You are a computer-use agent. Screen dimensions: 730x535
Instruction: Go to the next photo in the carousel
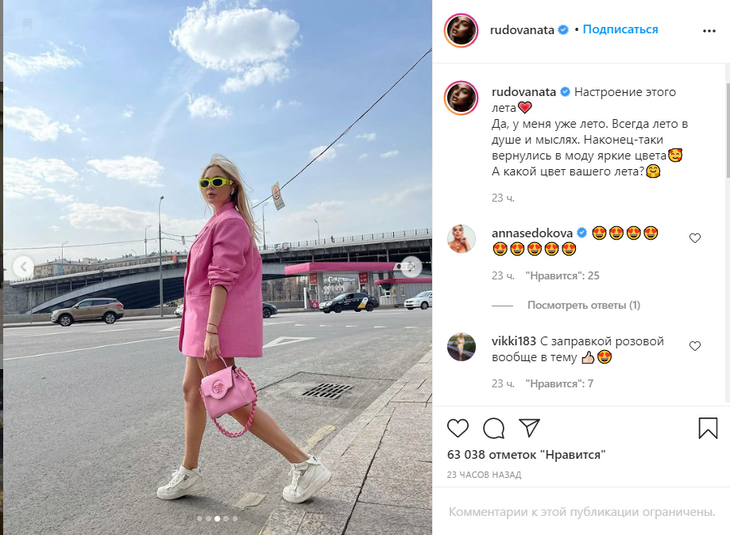point(412,267)
